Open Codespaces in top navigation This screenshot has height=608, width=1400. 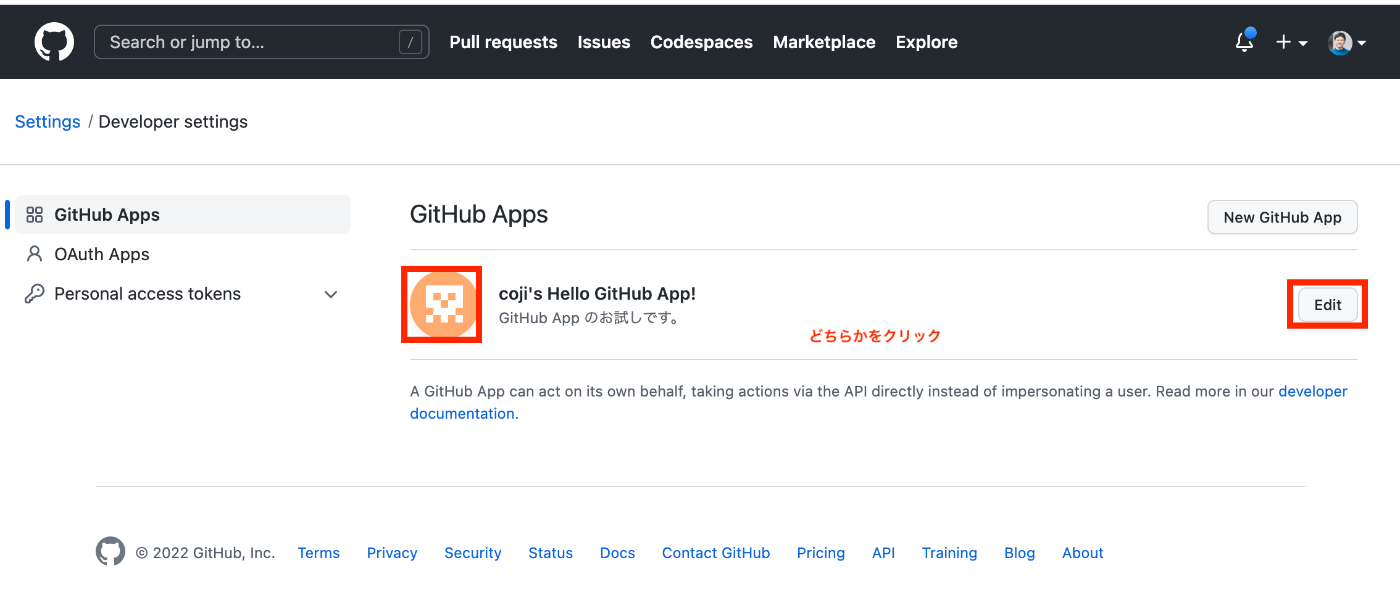(x=701, y=42)
